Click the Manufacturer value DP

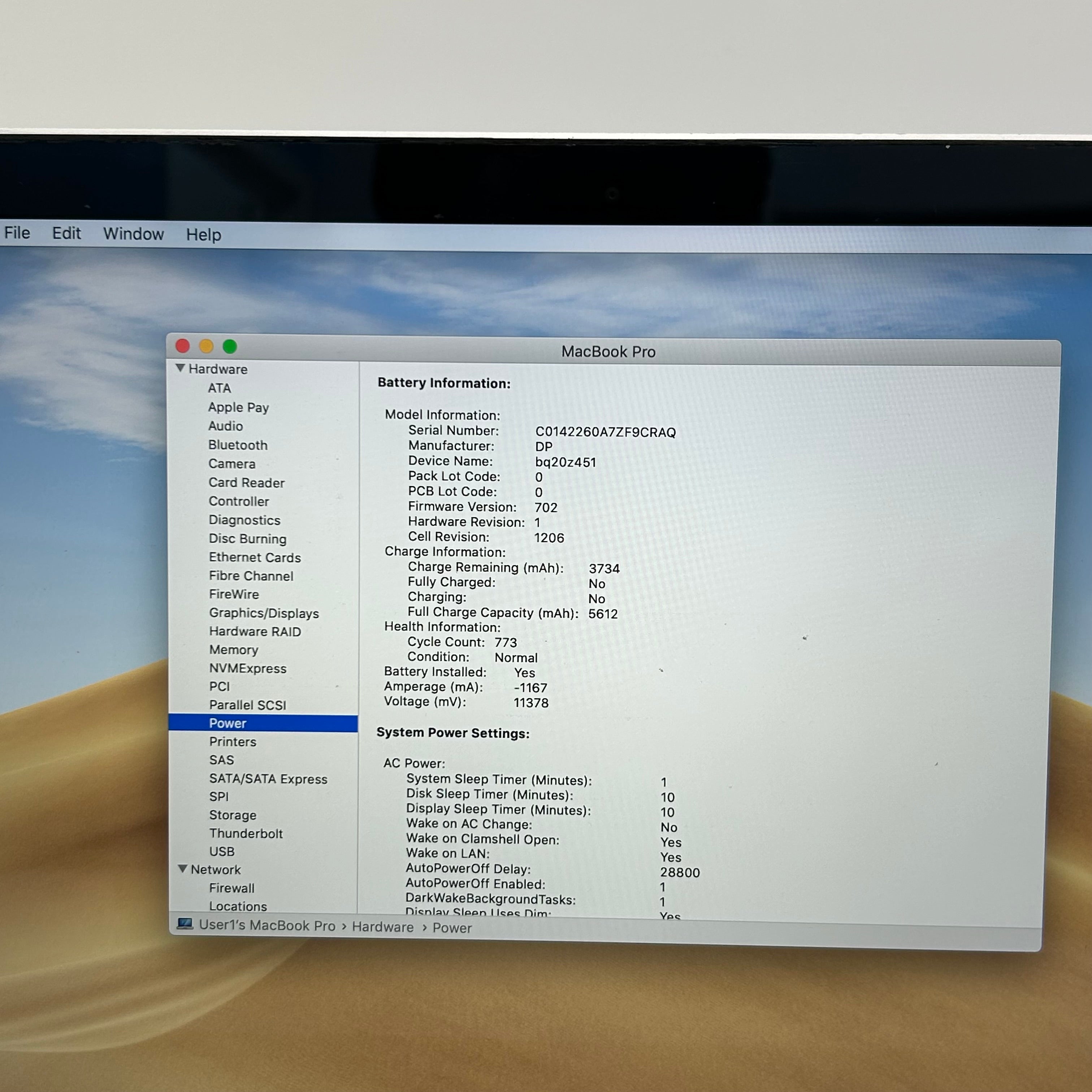point(544,447)
